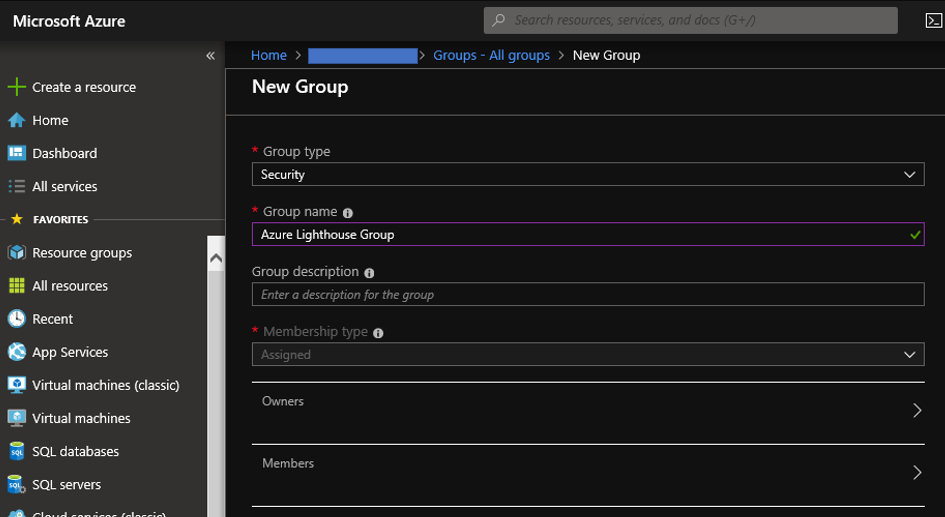
Task: Click the Favorites star icon
Action: (17, 219)
